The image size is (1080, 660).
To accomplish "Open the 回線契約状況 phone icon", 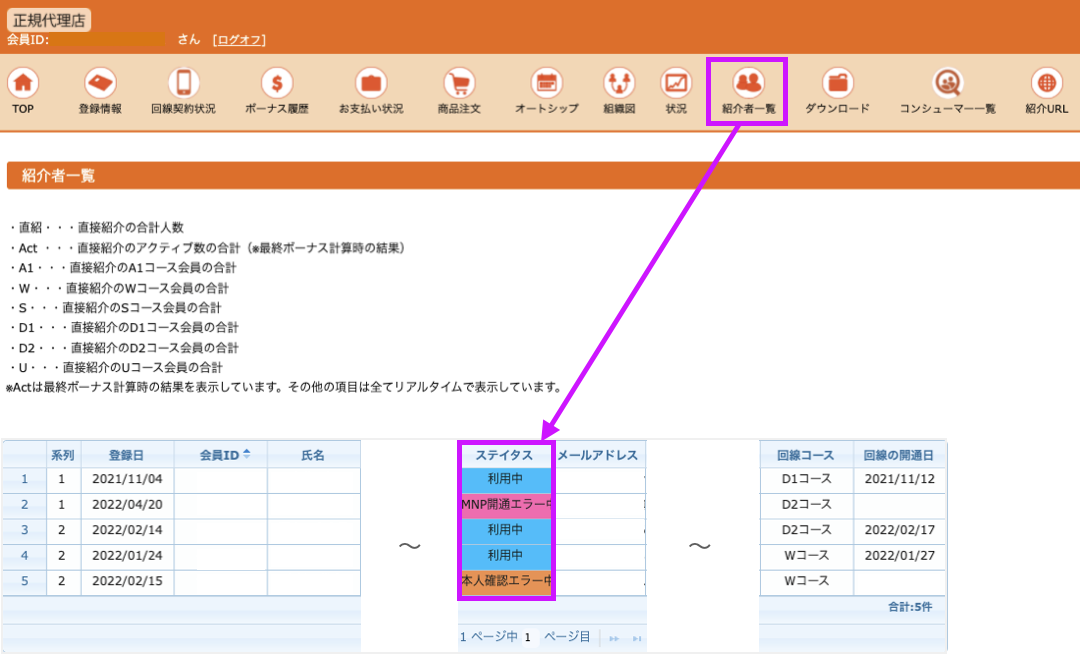I will (183, 83).
